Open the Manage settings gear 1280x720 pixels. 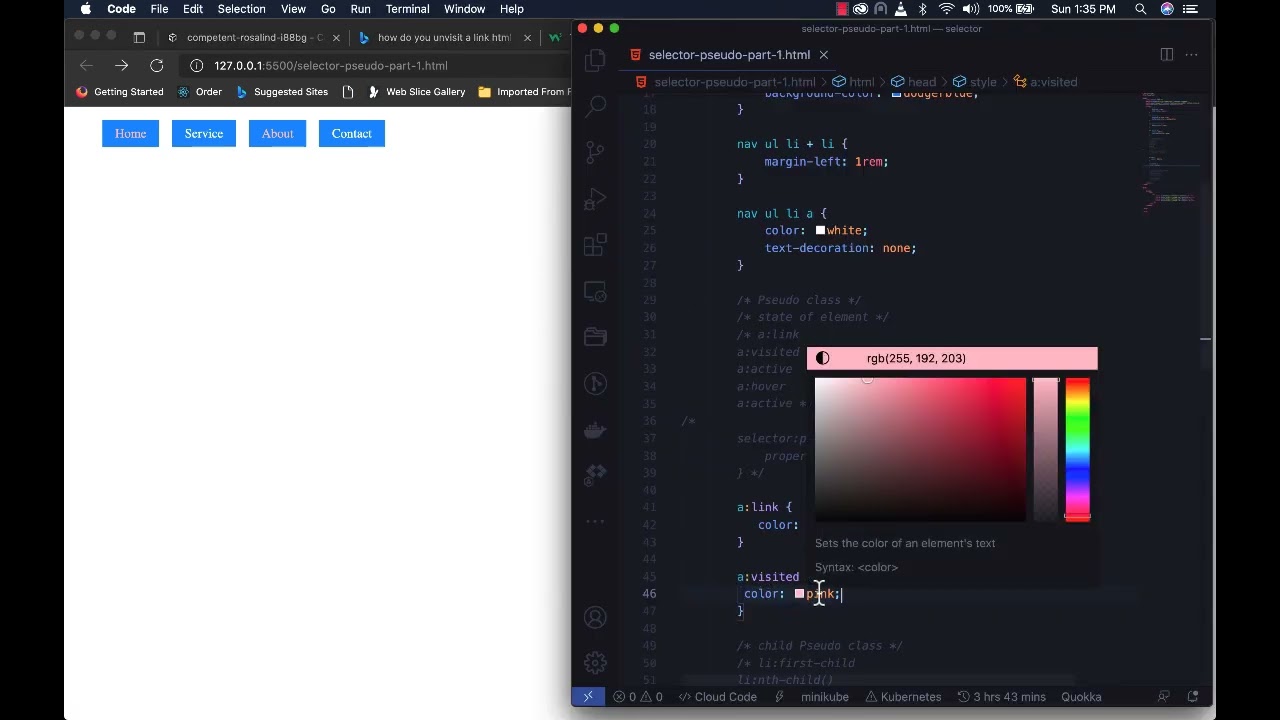[x=596, y=662]
